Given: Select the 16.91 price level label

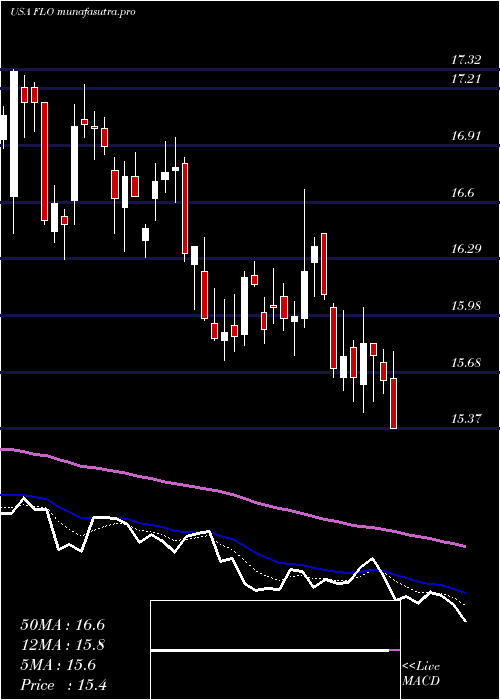Looking at the screenshot, I should pos(466,136).
